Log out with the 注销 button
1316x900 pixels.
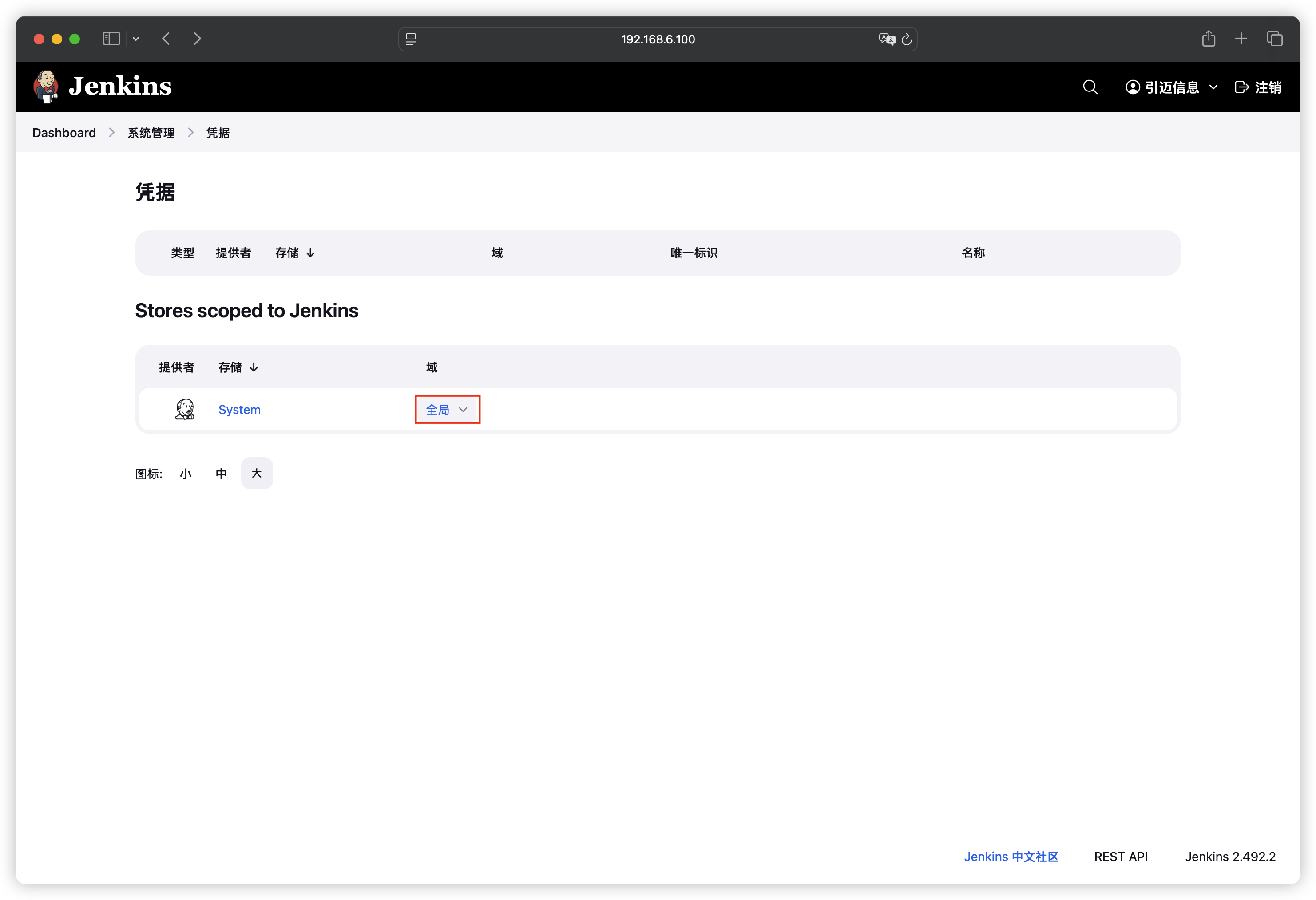(1258, 87)
